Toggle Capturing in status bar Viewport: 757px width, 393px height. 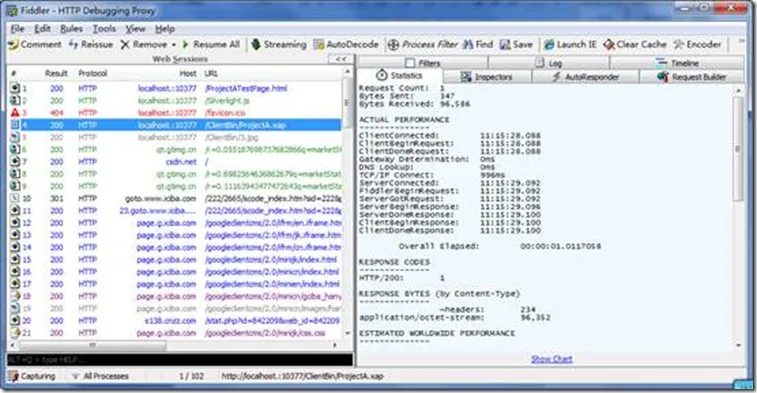click(x=32, y=376)
